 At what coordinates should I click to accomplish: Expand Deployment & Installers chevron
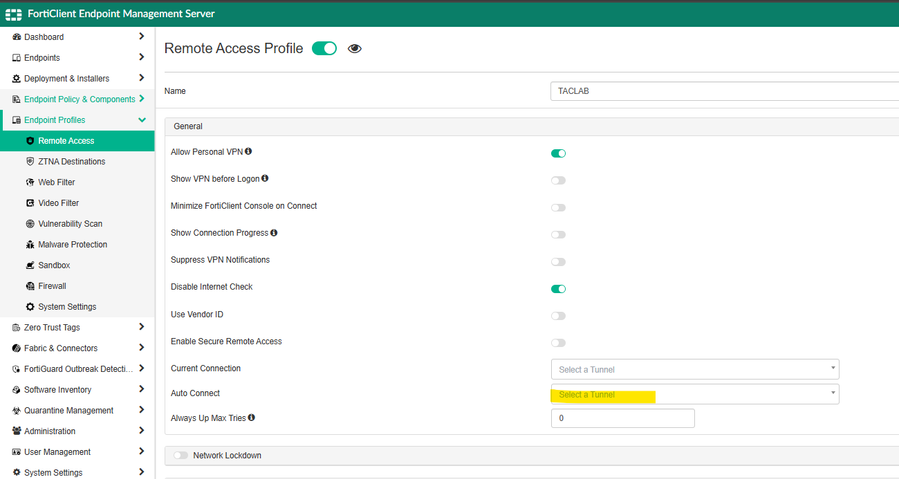(x=142, y=77)
